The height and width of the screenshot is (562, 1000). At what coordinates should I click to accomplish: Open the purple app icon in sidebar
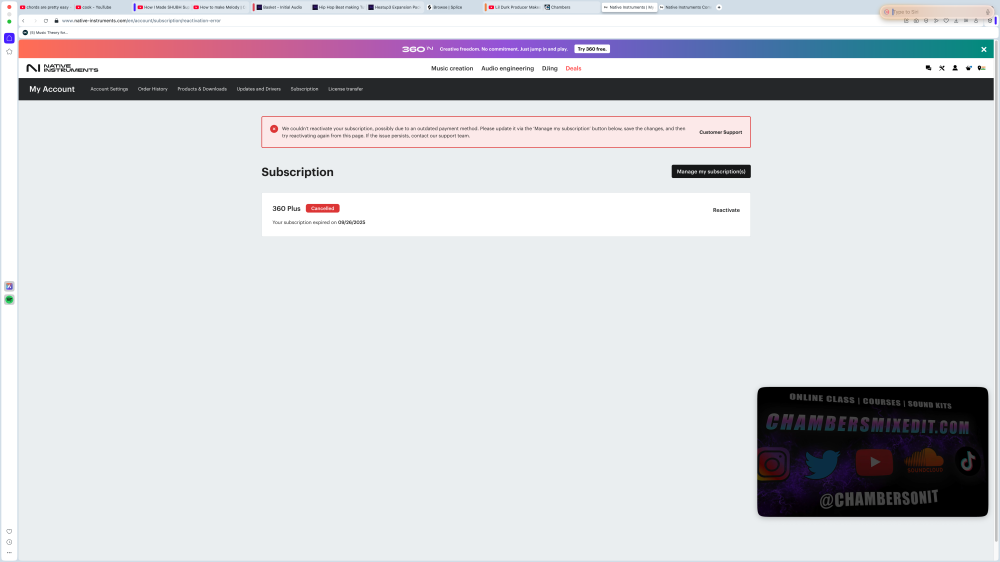pyautogui.click(x=9, y=286)
